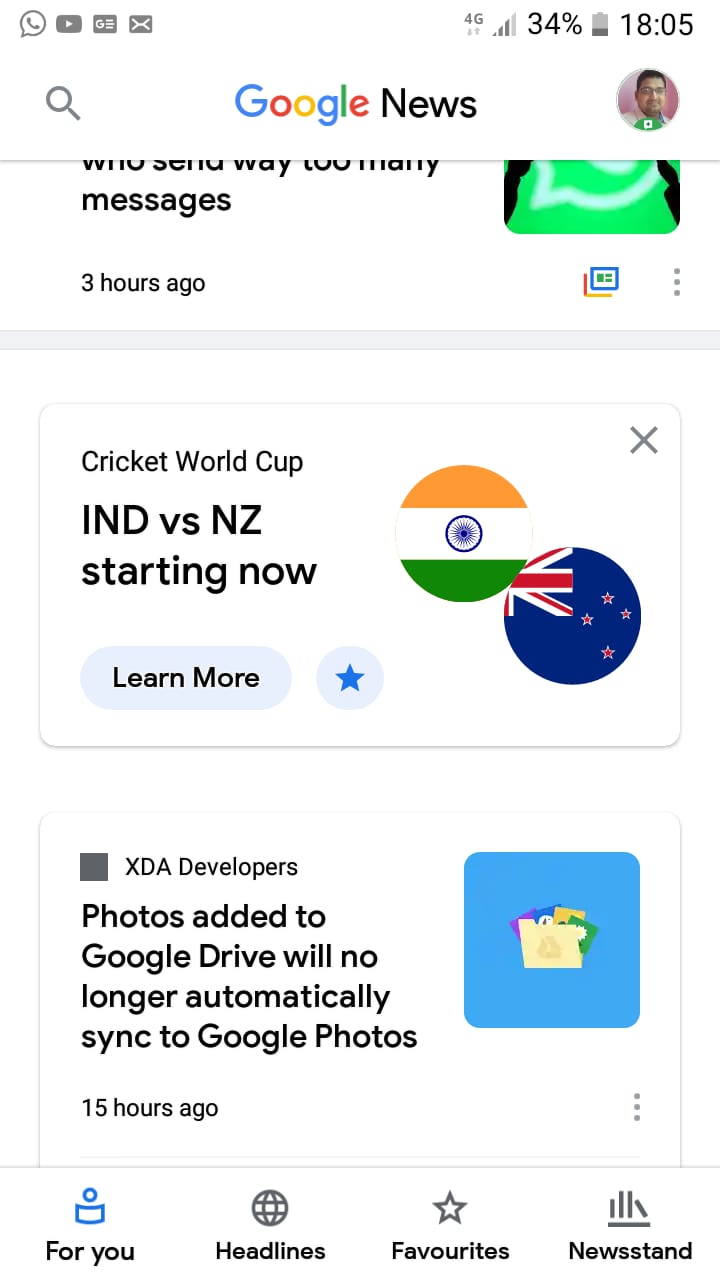720x1280 pixels.
Task: Tap Learn More about IND vs NZ
Action: coord(186,678)
